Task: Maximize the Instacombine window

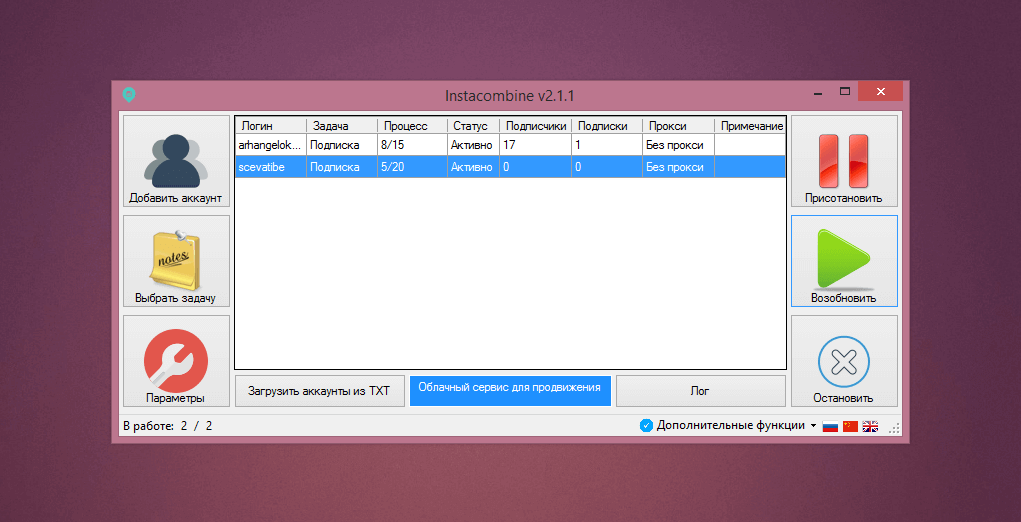Action: pyautogui.click(x=845, y=92)
